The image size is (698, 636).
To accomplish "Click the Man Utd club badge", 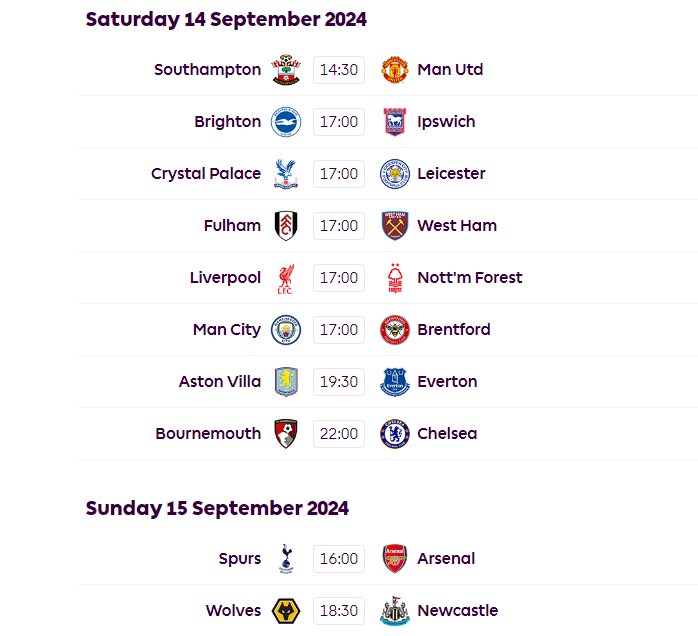I will point(395,70).
